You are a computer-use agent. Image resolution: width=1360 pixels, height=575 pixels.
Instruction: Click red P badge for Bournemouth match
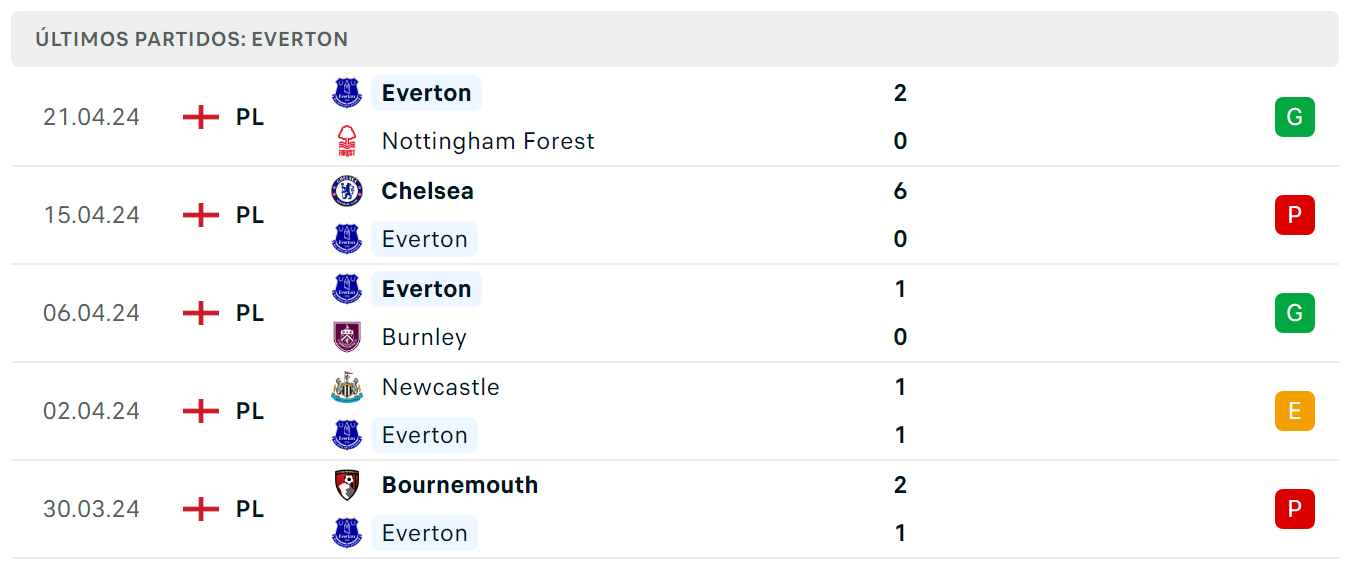point(1295,509)
